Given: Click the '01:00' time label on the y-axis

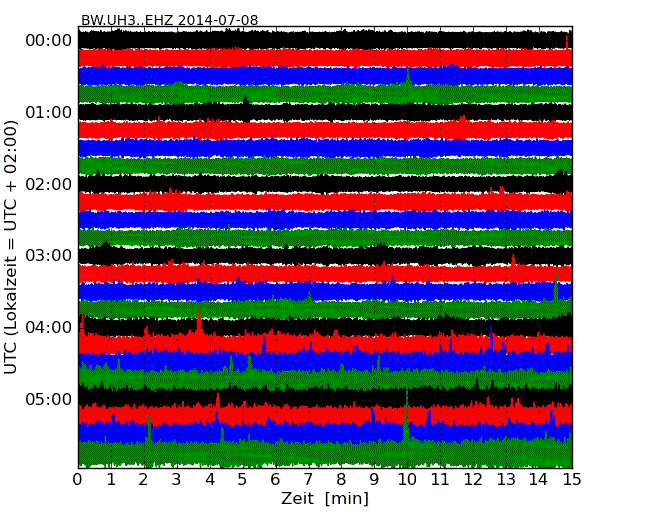Looking at the screenshot, I should (x=49, y=112).
